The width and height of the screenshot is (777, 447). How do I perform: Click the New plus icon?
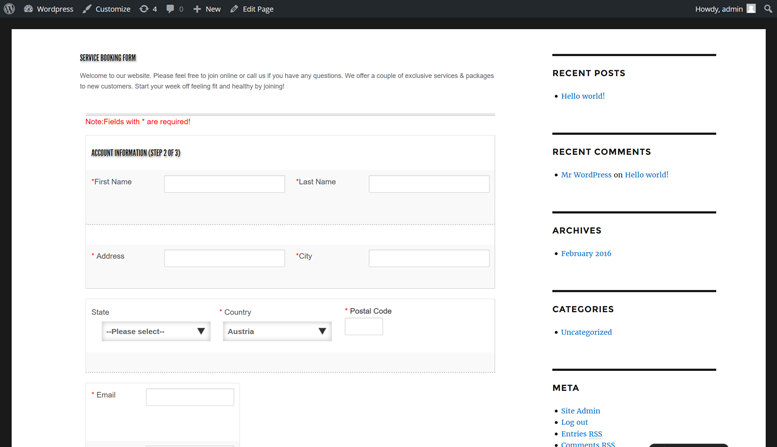(x=197, y=9)
